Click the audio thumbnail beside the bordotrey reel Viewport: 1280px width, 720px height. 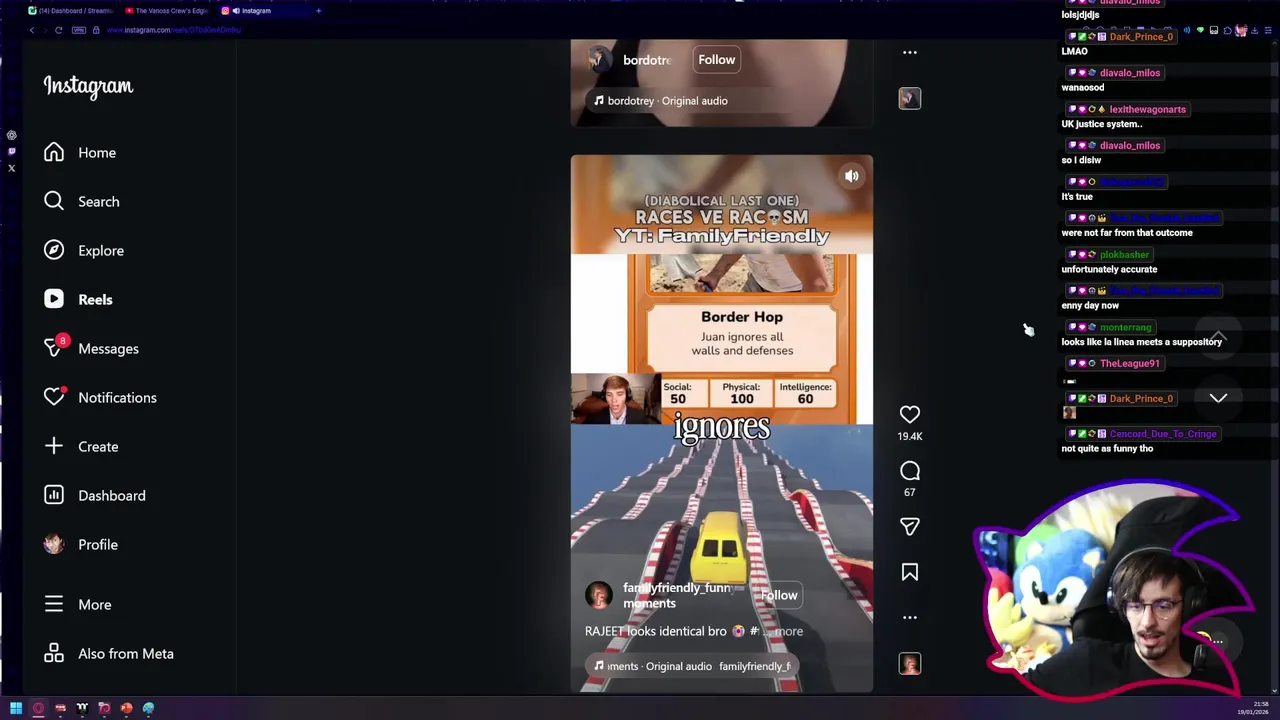coord(910,98)
